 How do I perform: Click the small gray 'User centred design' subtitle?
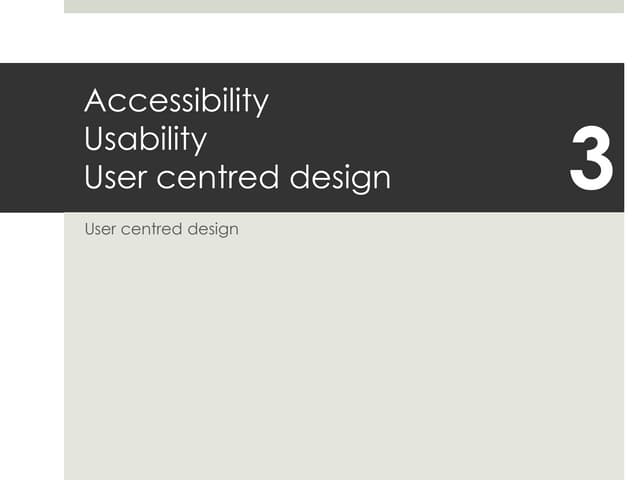(161, 229)
